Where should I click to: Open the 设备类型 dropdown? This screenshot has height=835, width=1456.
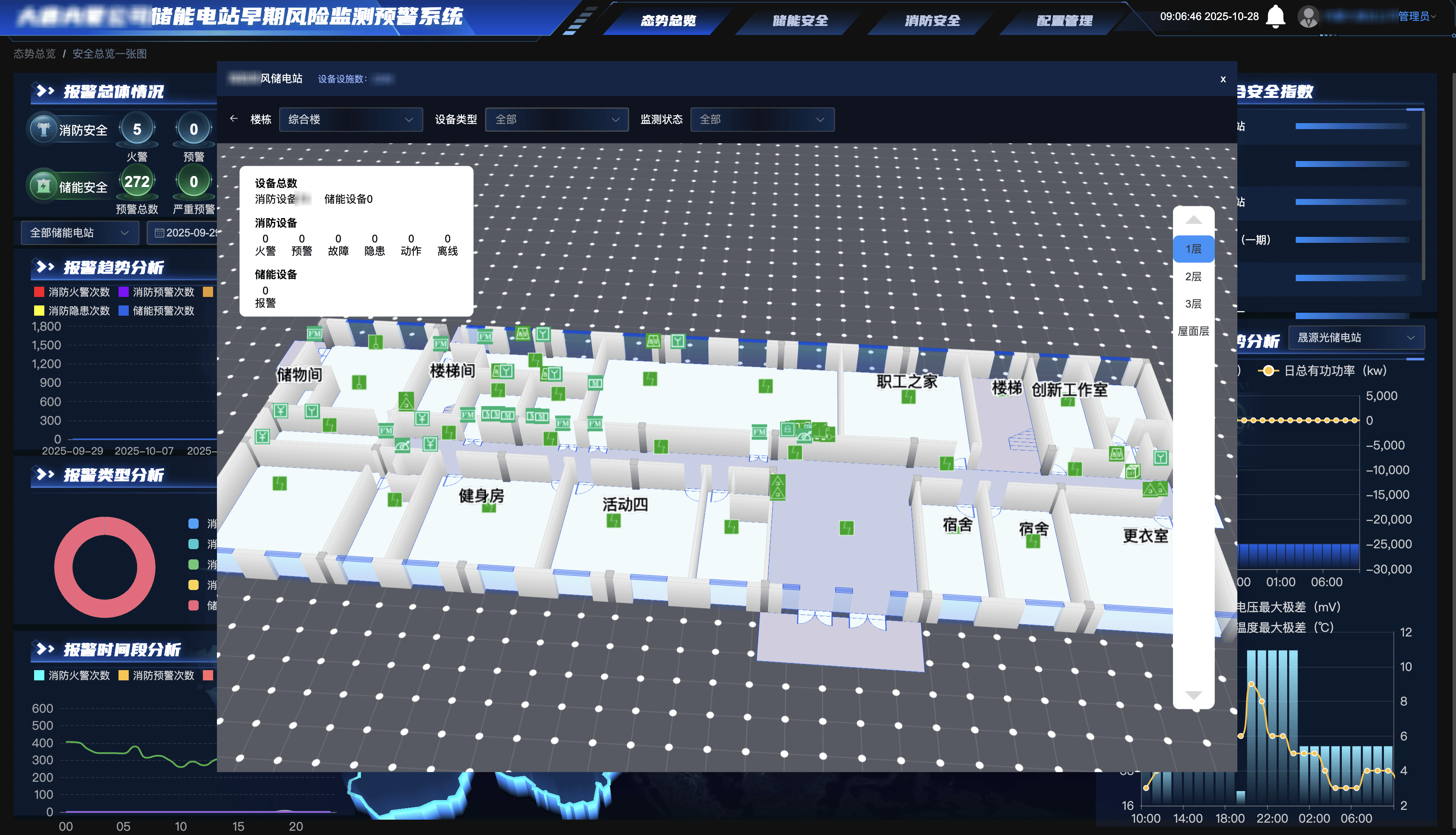coord(557,119)
